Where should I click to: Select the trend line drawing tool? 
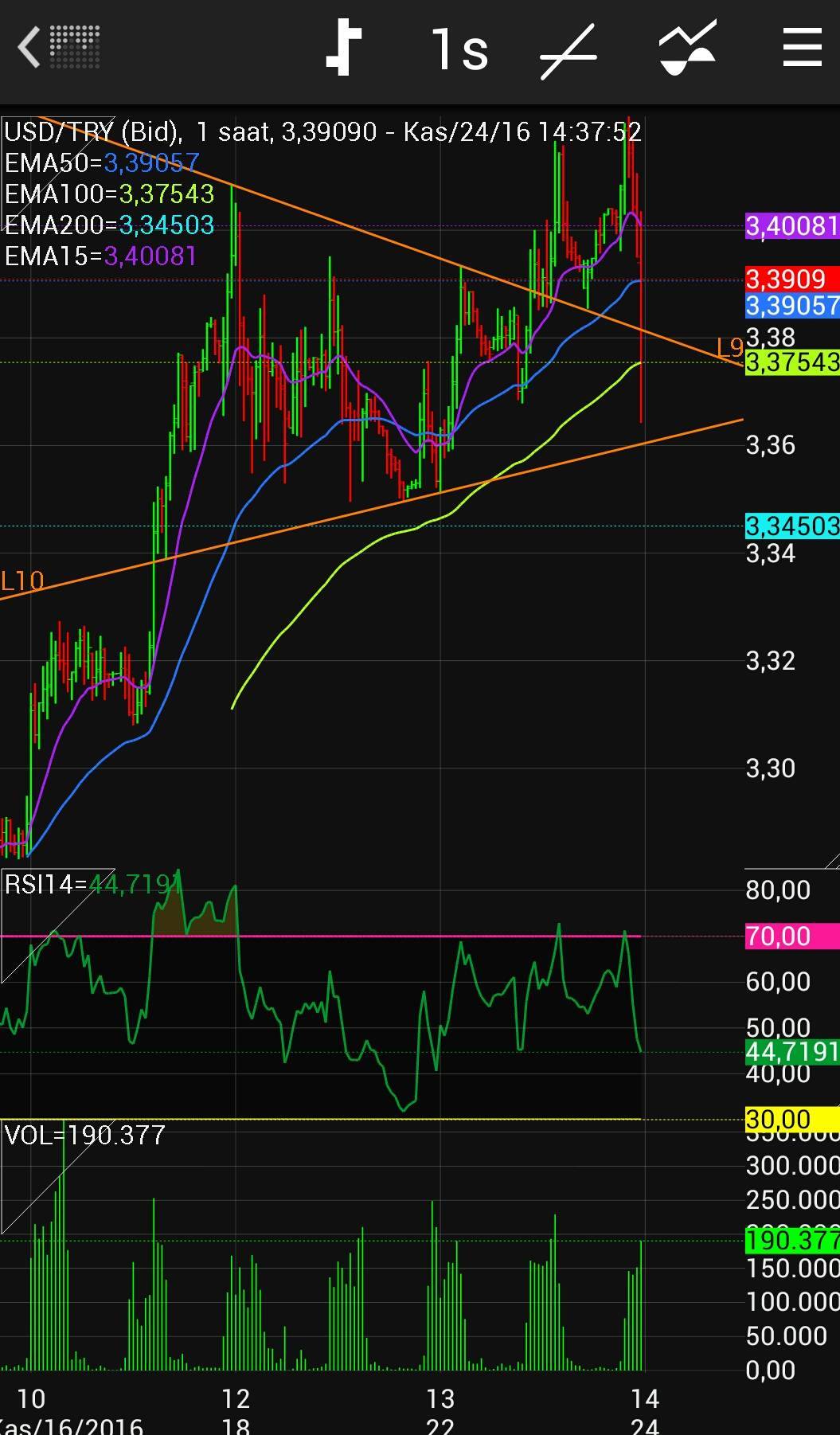[x=568, y=51]
